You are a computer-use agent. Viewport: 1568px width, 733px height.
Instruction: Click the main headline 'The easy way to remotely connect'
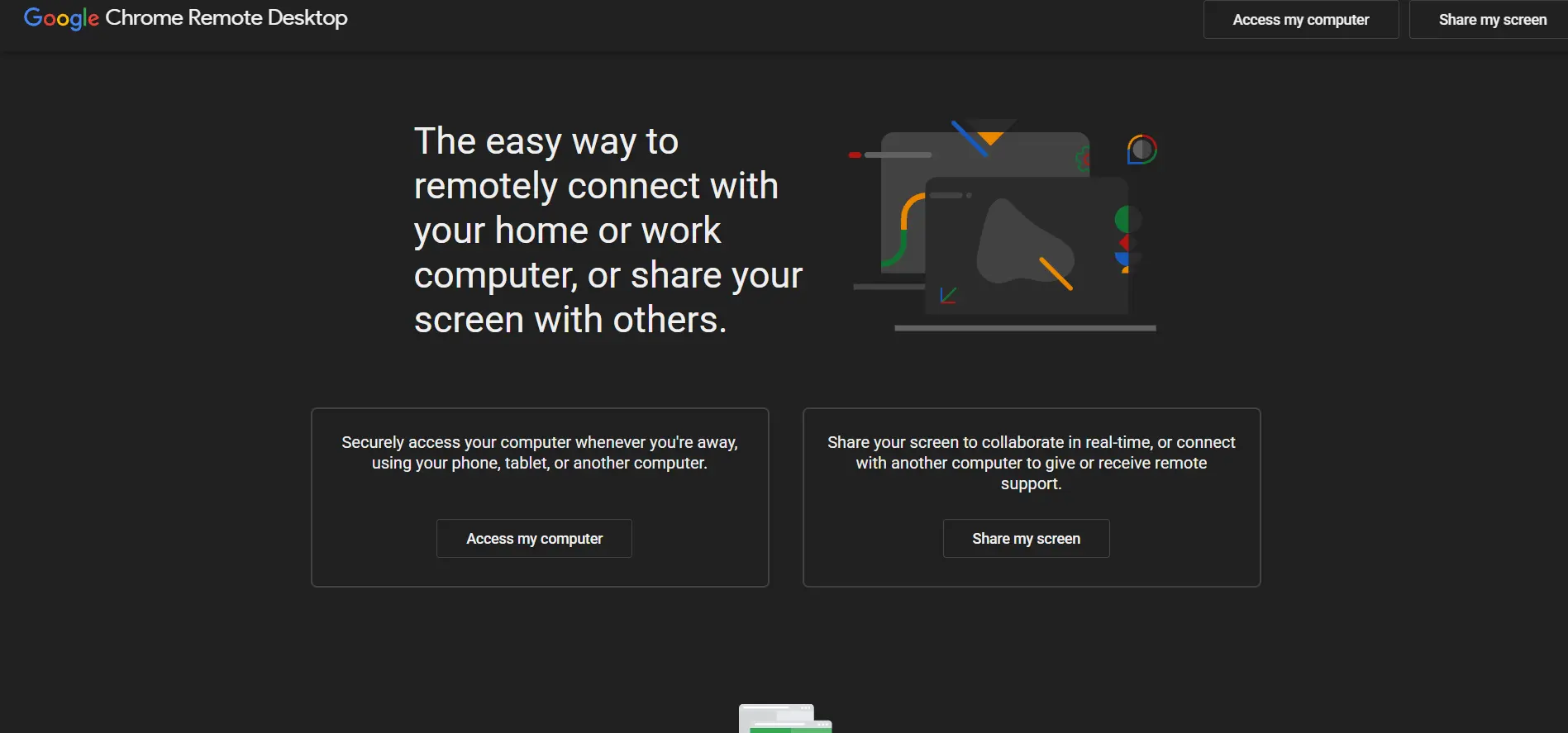[608, 231]
